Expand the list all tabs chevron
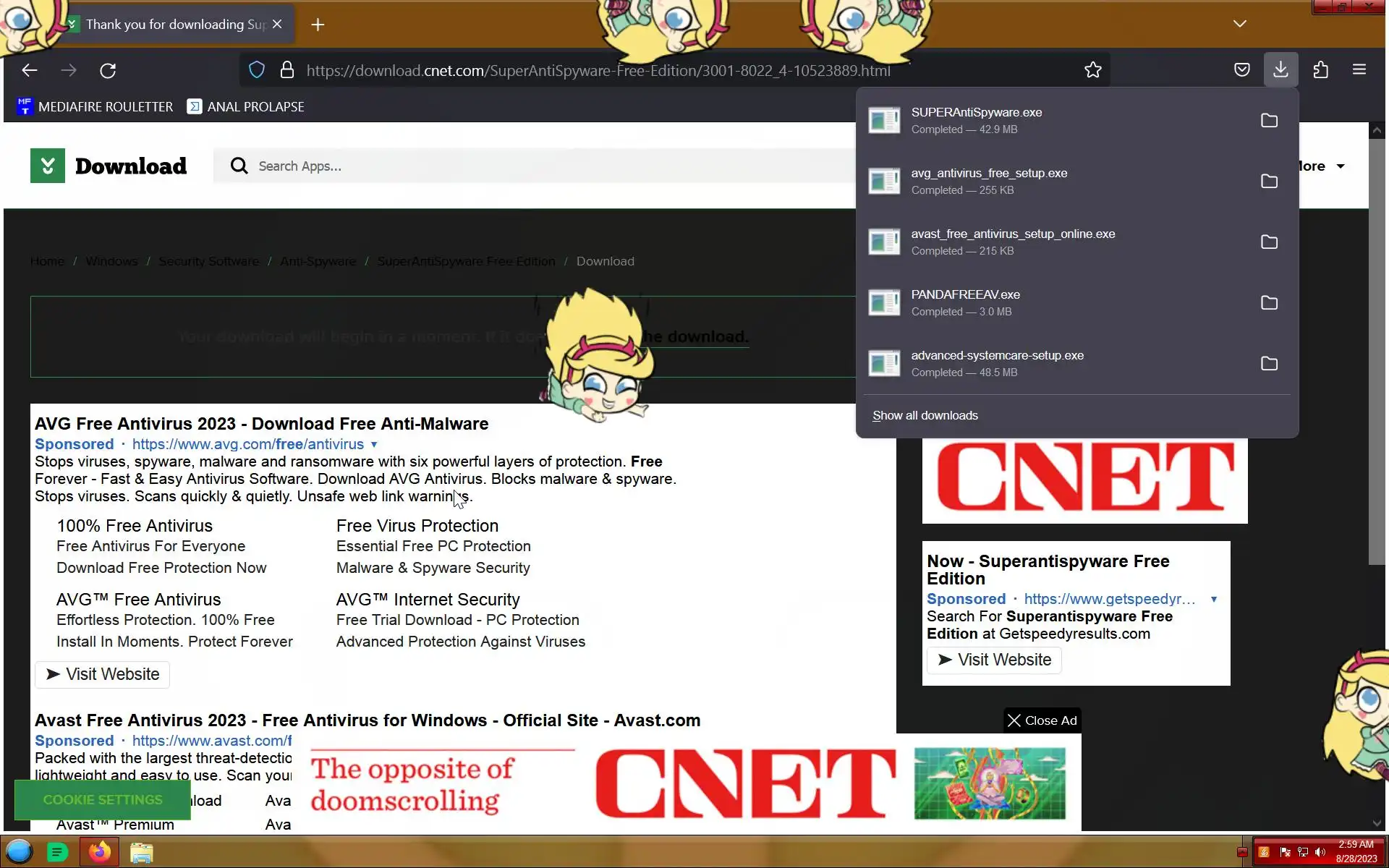This screenshot has height=868, width=1389. tap(1239, 24)
